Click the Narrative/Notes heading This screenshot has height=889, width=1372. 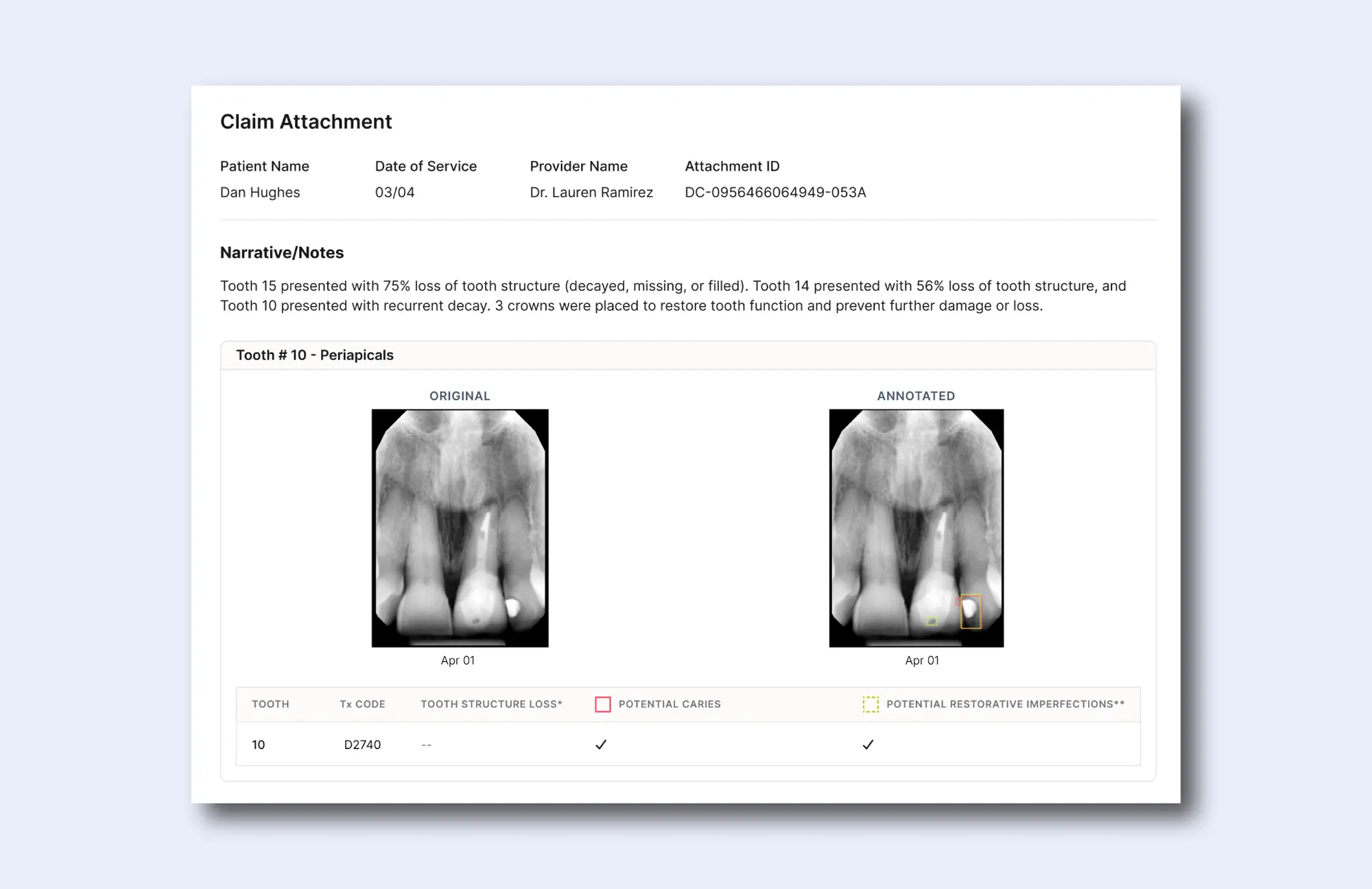(x=282, y=253)
